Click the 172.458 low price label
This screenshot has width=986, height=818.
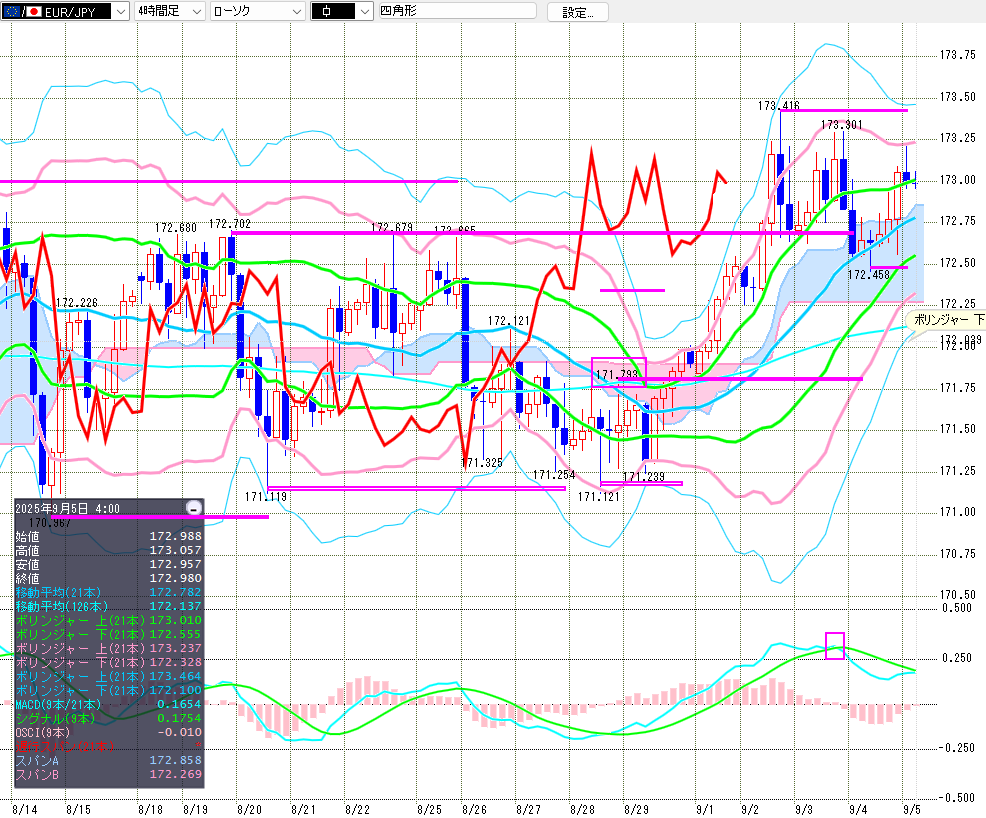[x=868, y=275]
